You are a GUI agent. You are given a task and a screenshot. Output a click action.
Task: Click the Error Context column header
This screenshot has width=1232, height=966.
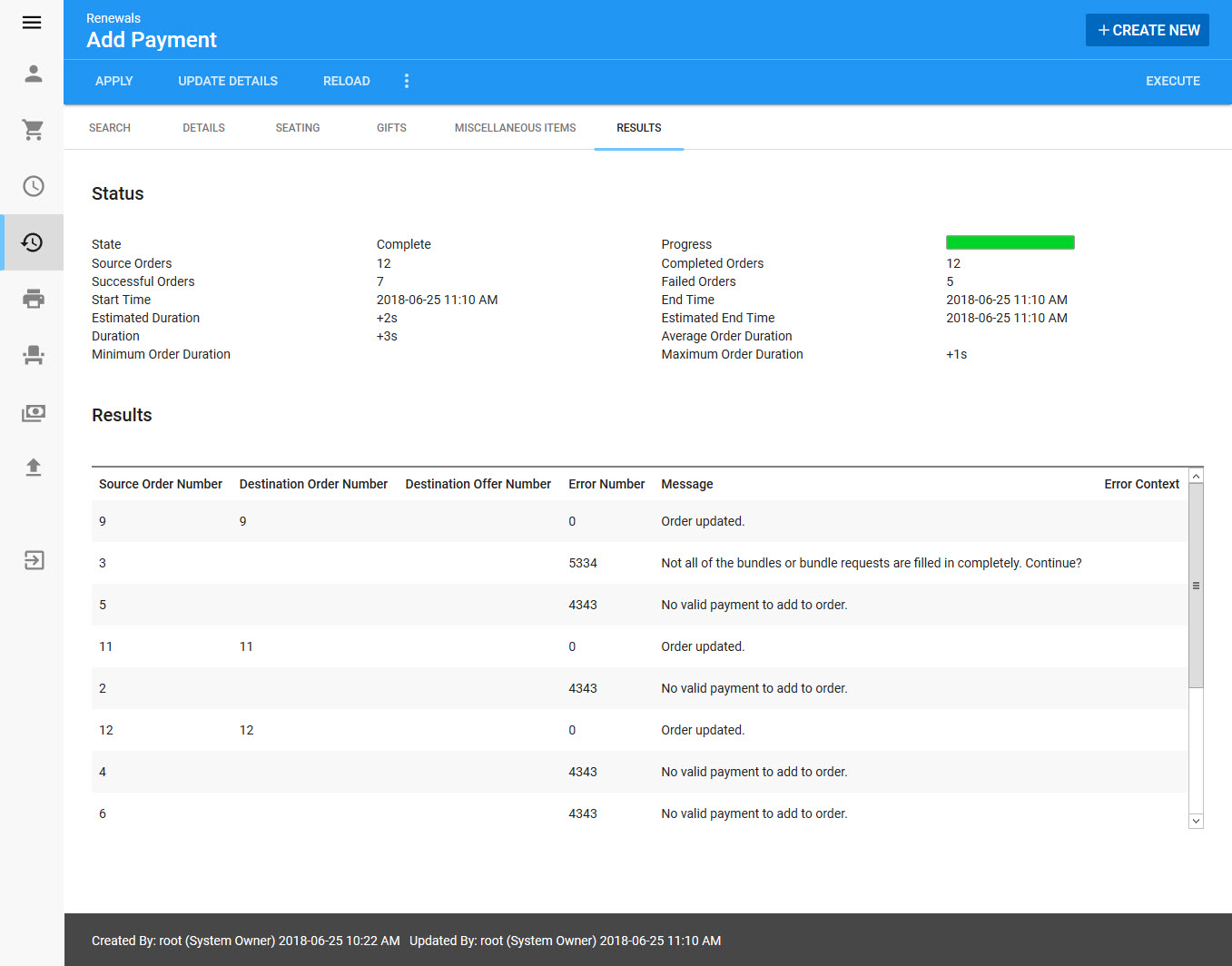[1141, 484]
